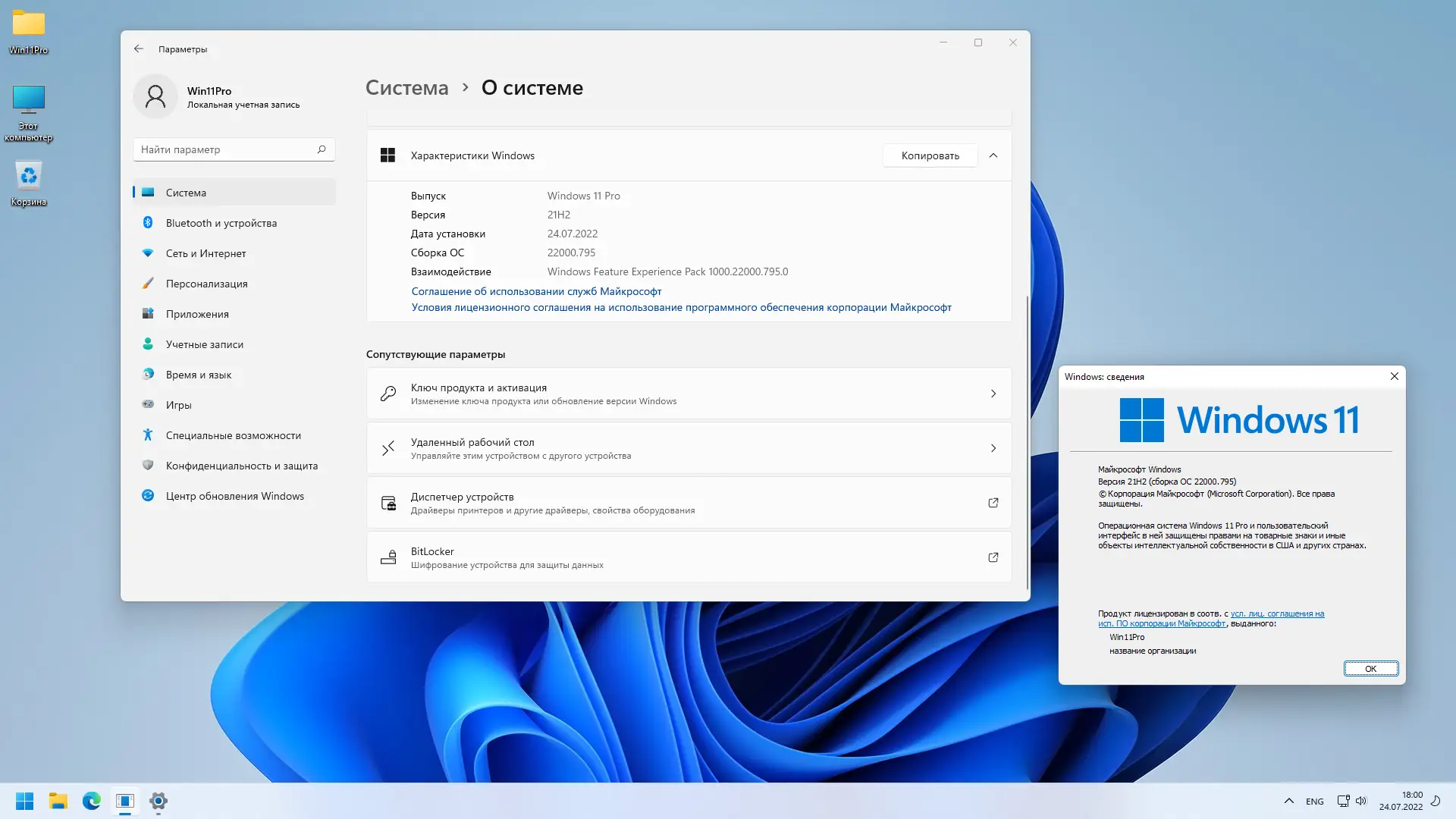Click the Accessibility figure icon in the sidebar
Image resolution: width=1456 pixels, height=819 pixels.
(x=148, y=435)
